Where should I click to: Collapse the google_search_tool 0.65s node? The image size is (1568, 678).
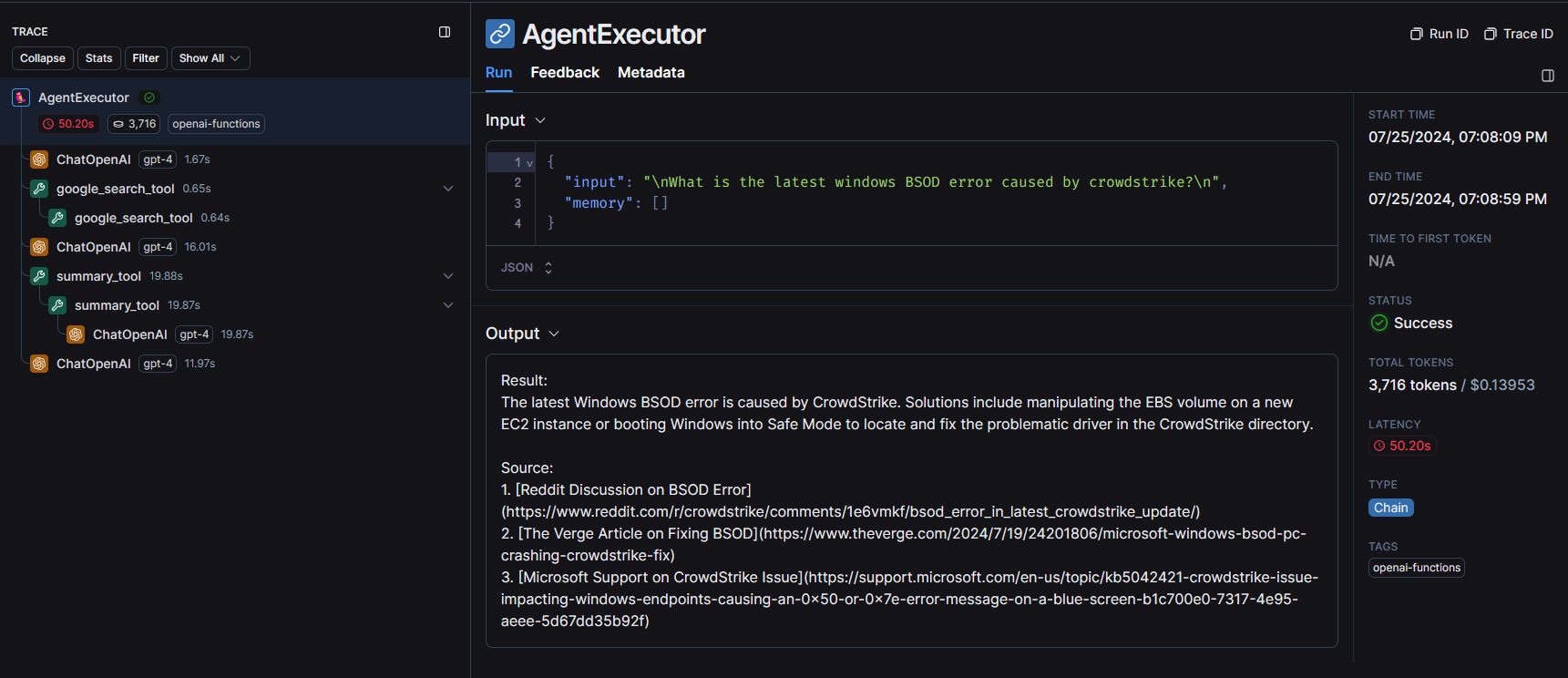[x=448, y=189]
